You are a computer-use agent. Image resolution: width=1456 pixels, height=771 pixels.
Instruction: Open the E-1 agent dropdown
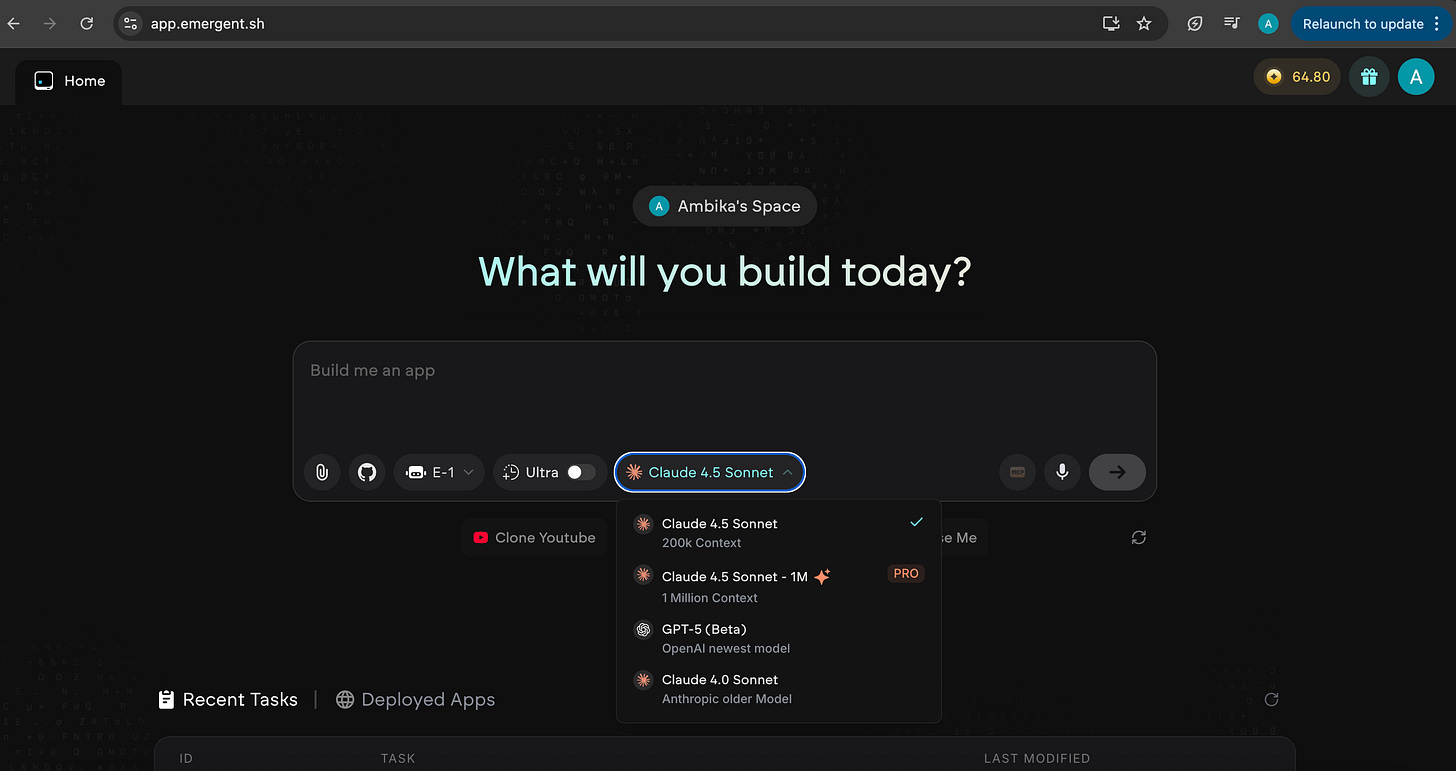[x=440, y=472]
